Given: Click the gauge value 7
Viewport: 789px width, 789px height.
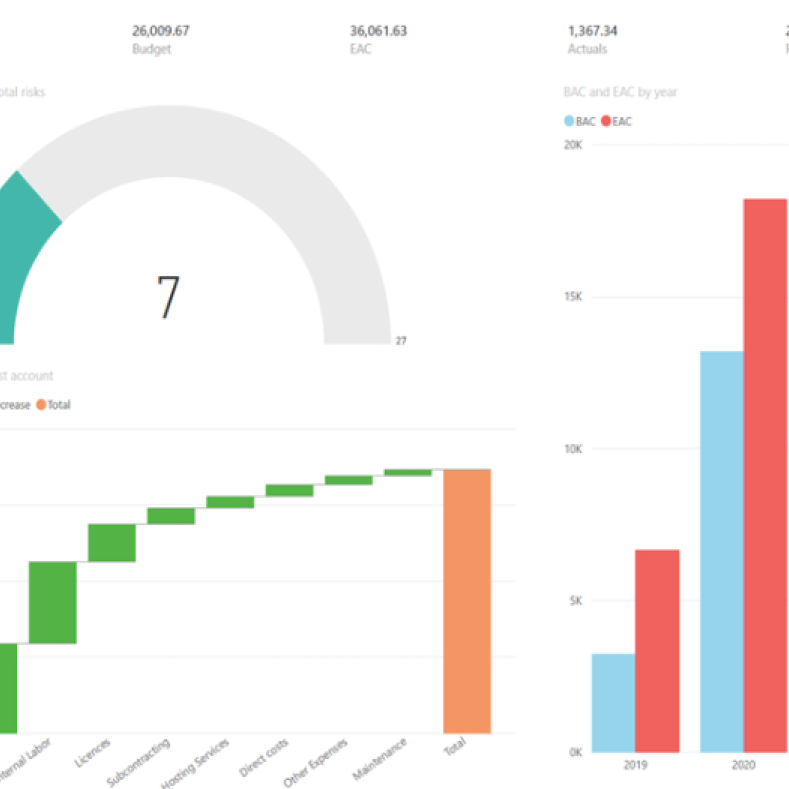Looking at the screenshot, I should pyautogui.click(x=168, y=297).
